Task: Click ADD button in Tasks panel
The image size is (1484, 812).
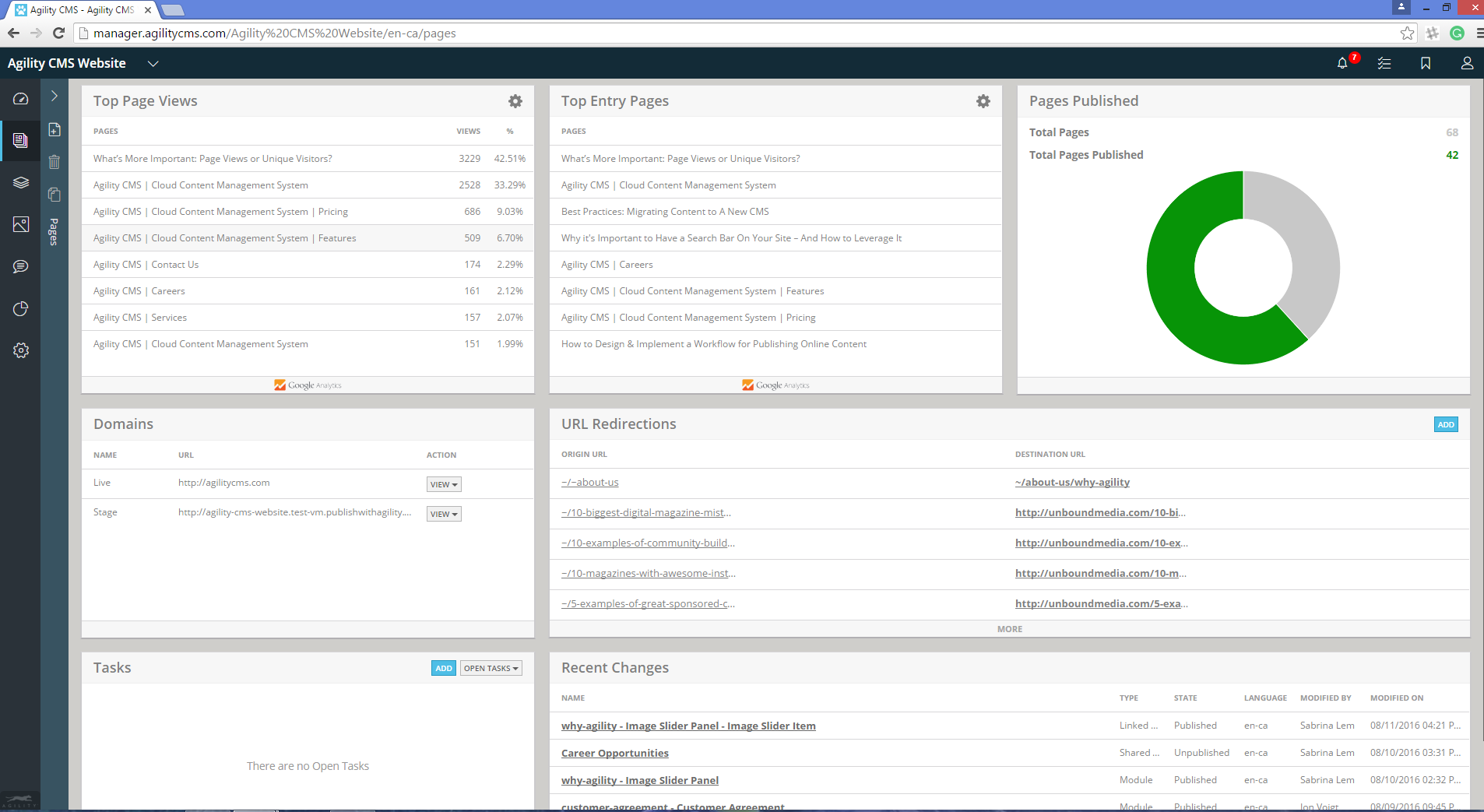Action: (x=444, y=668)
